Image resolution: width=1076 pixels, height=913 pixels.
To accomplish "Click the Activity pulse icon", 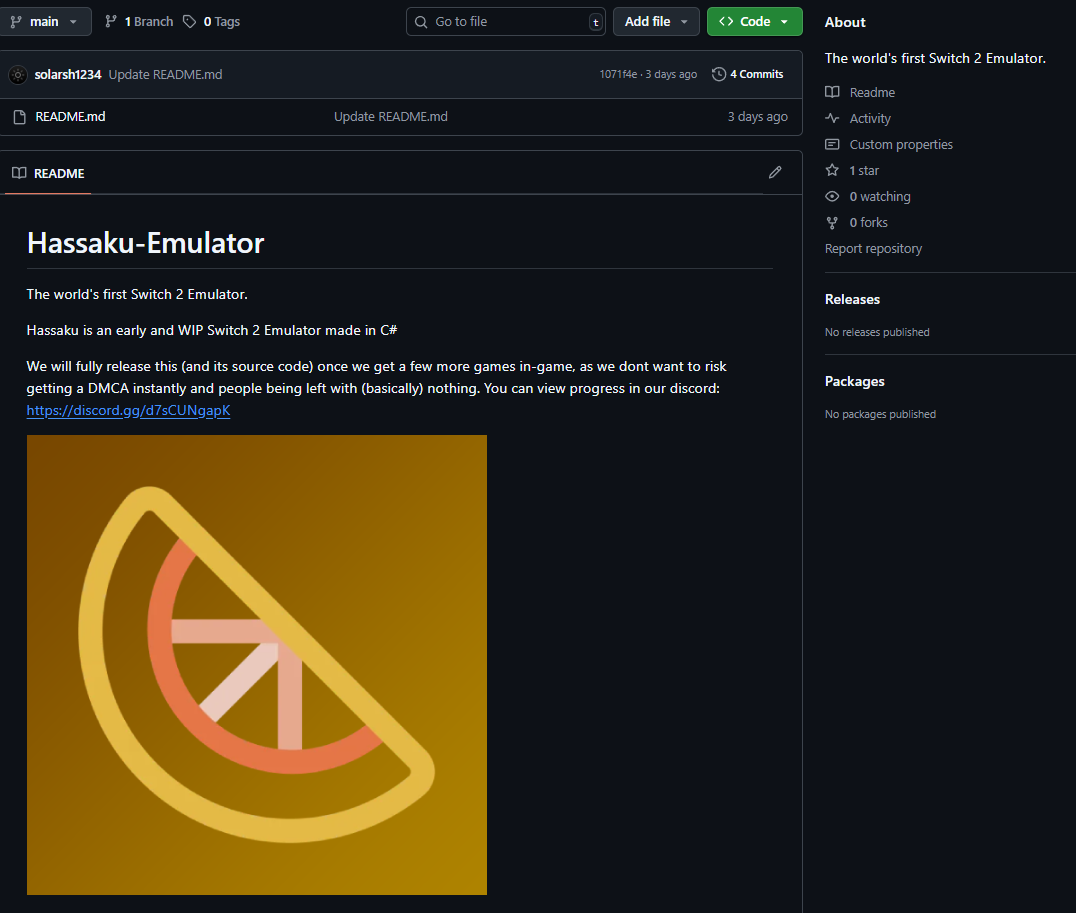I will coord(832,118).
